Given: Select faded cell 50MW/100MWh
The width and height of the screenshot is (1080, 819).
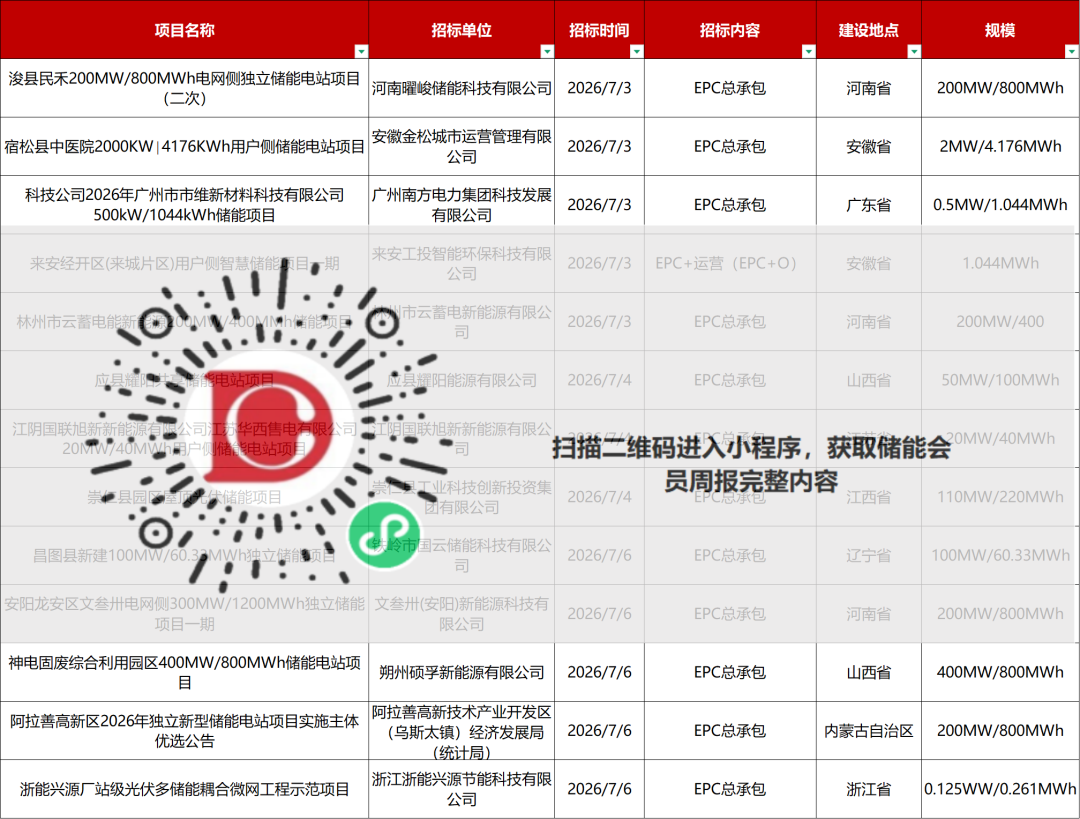Looking at the screenshot, I should coord(1000,380).
